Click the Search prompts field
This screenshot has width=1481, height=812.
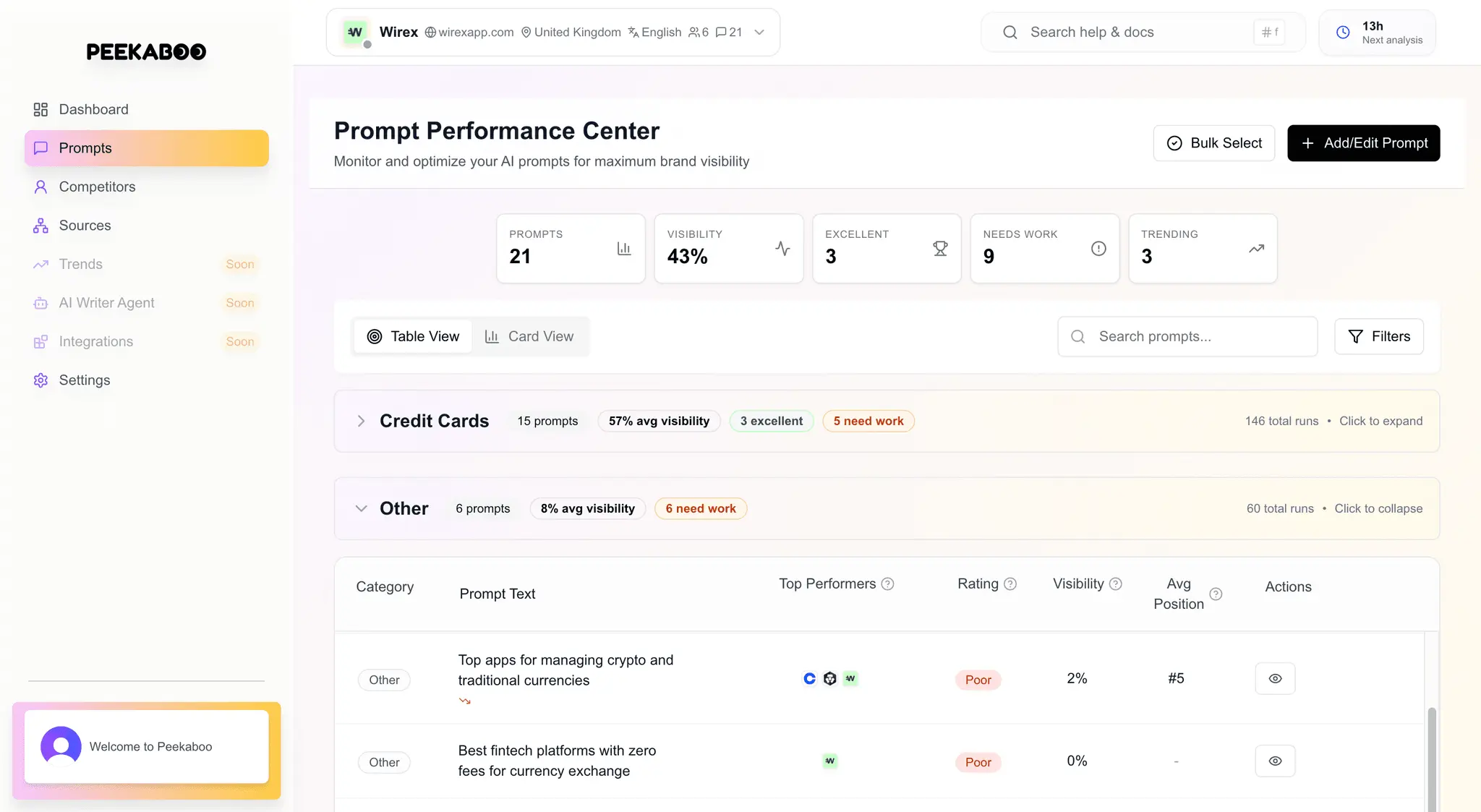(x=1187, y=336)
